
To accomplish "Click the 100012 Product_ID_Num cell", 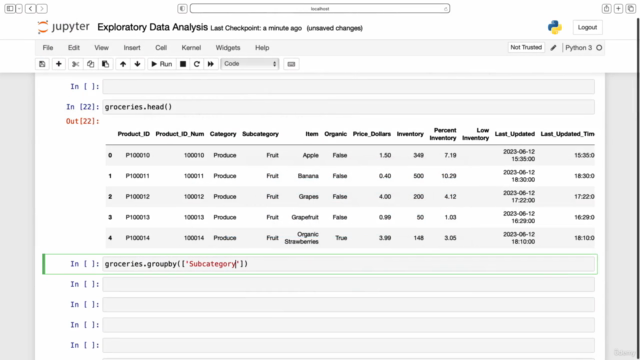I will coord(194,197).
